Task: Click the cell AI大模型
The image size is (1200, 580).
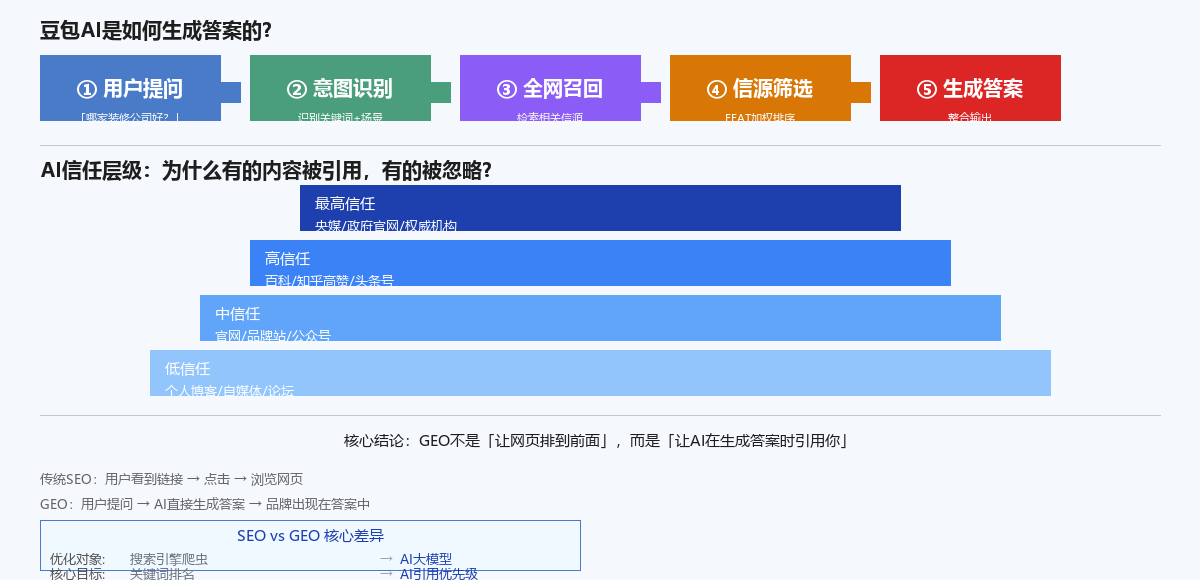Action: [x=426, y=559]
